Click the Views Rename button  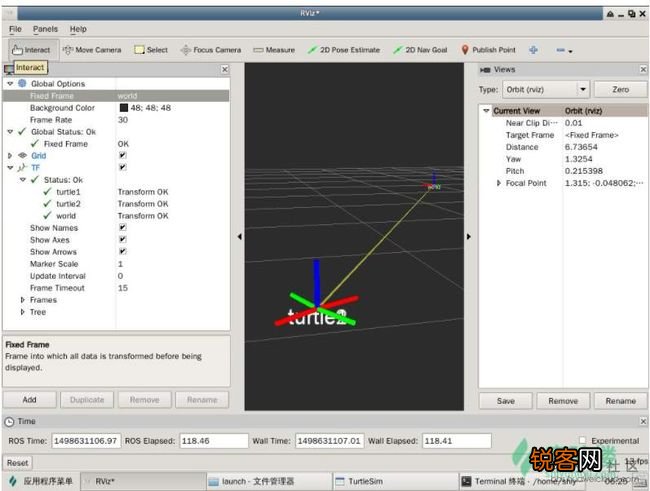(x=621, y=401)
